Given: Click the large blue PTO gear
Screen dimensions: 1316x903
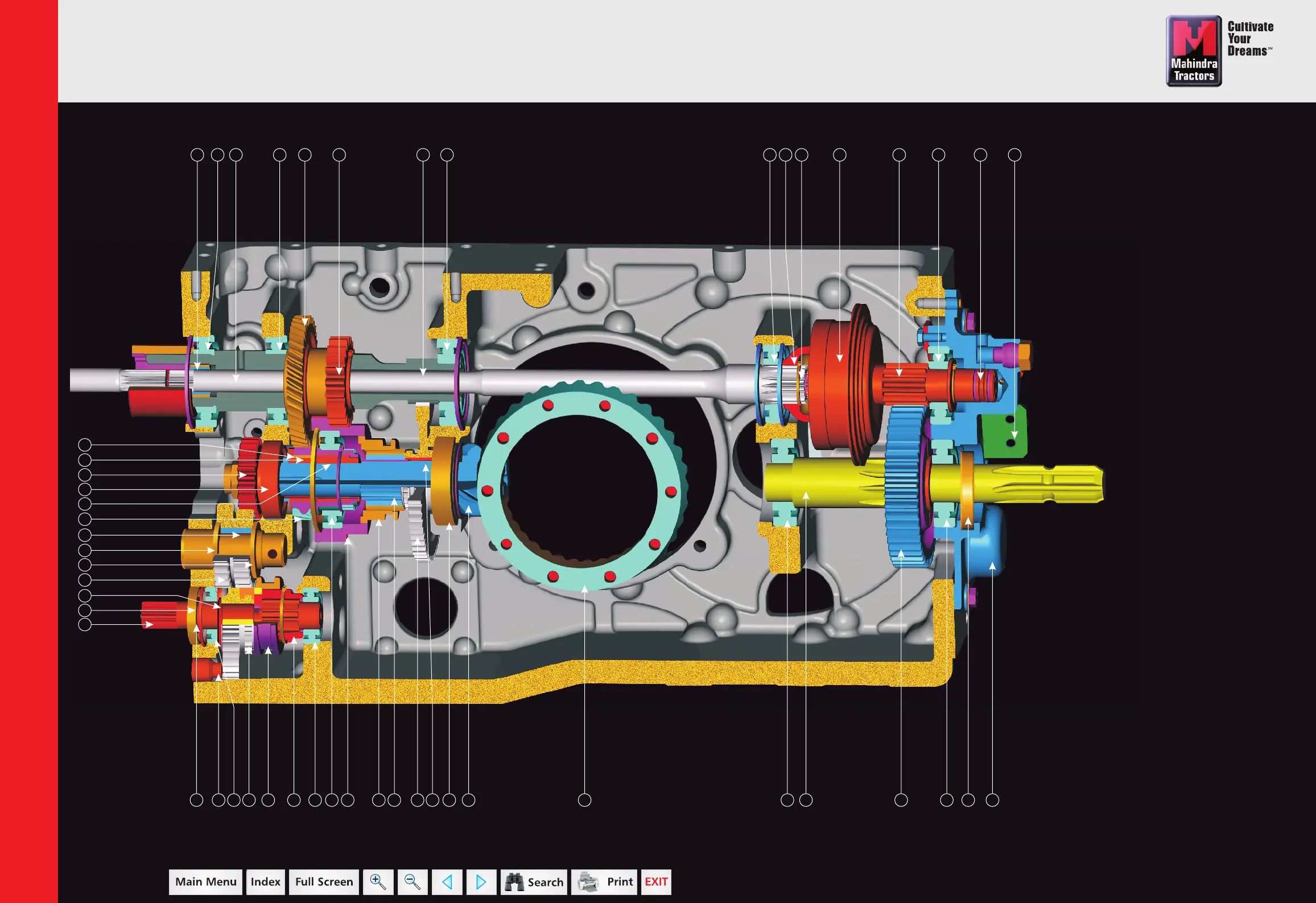Looking at the screenshot, I should (x=906, y=486).
